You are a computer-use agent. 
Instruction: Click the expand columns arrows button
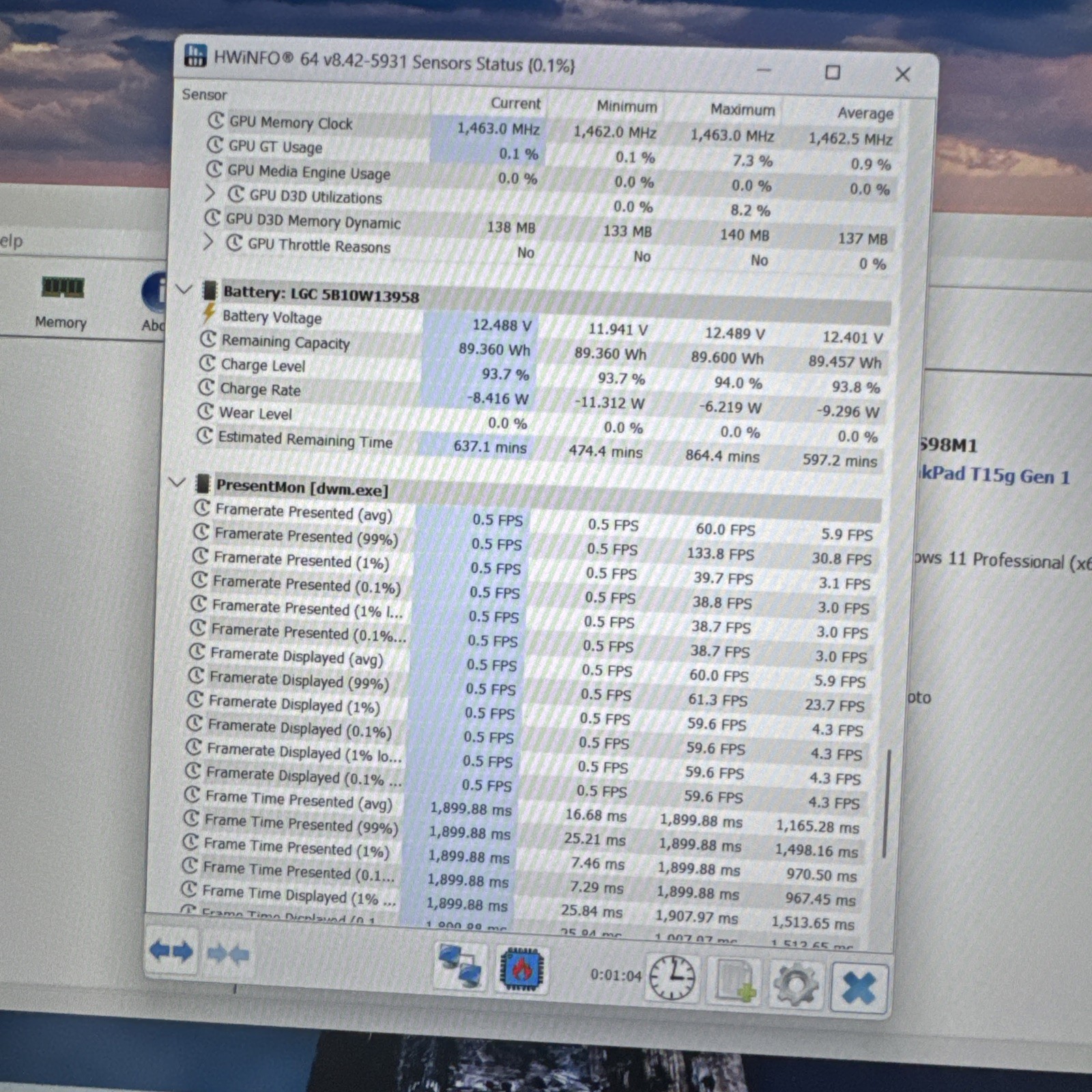click(171, 951)
